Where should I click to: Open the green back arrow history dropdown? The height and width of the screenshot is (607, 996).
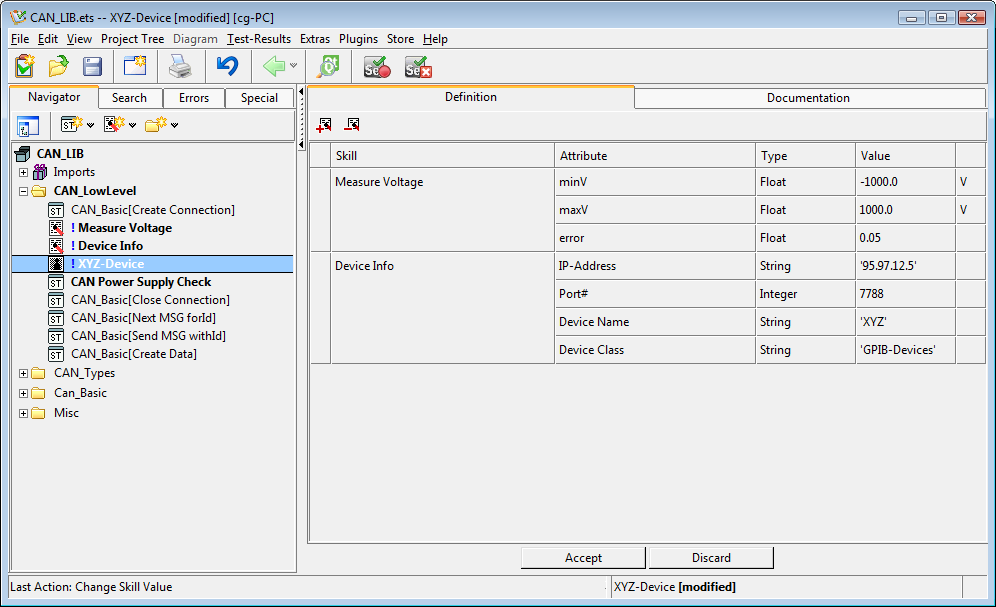click(293, 67)
